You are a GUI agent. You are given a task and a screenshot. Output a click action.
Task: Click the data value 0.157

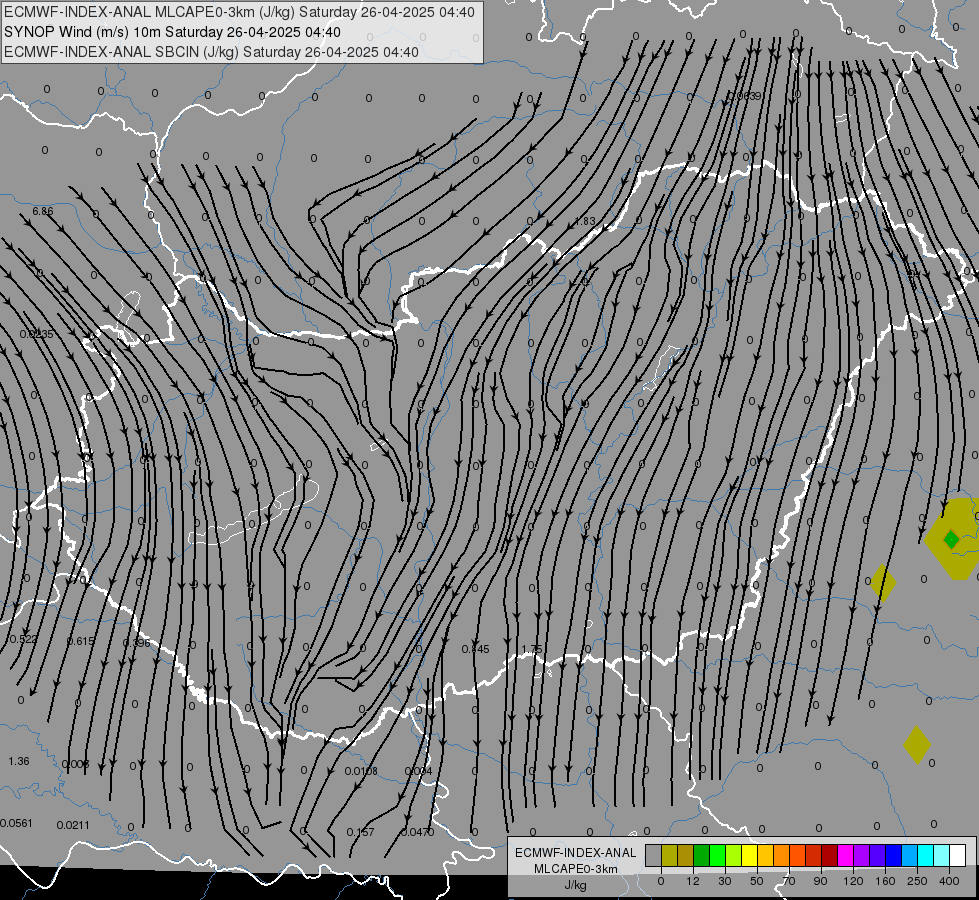tap(360, 832)
